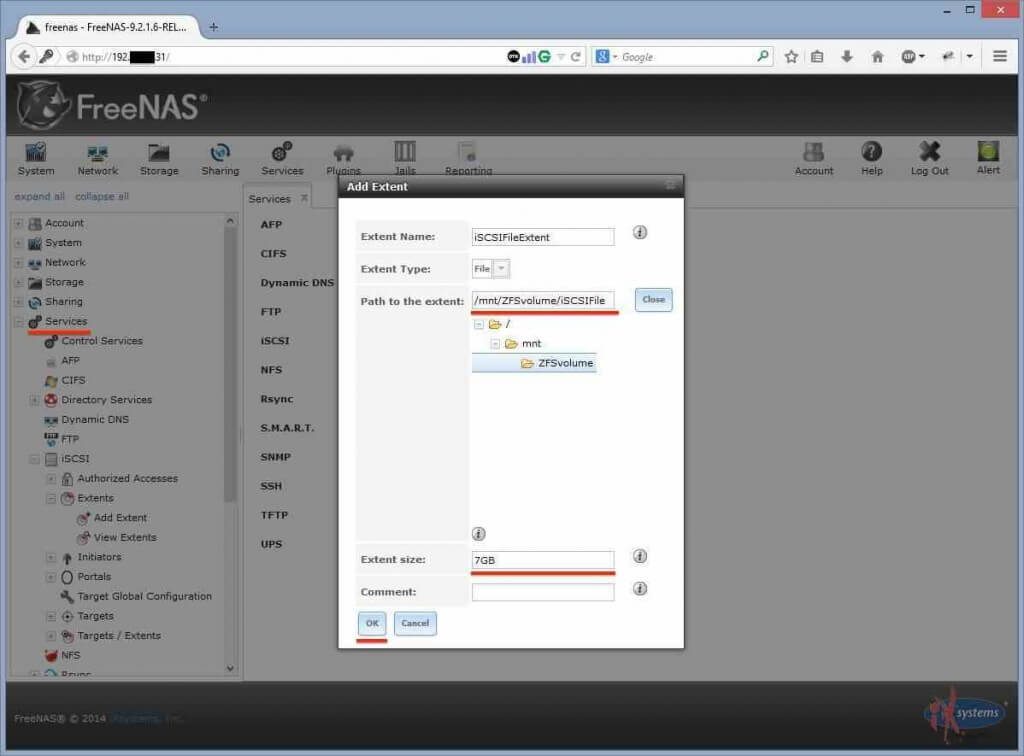1024x756 pixels.
Task: Click the iXsystems logo
Action: 966,715
